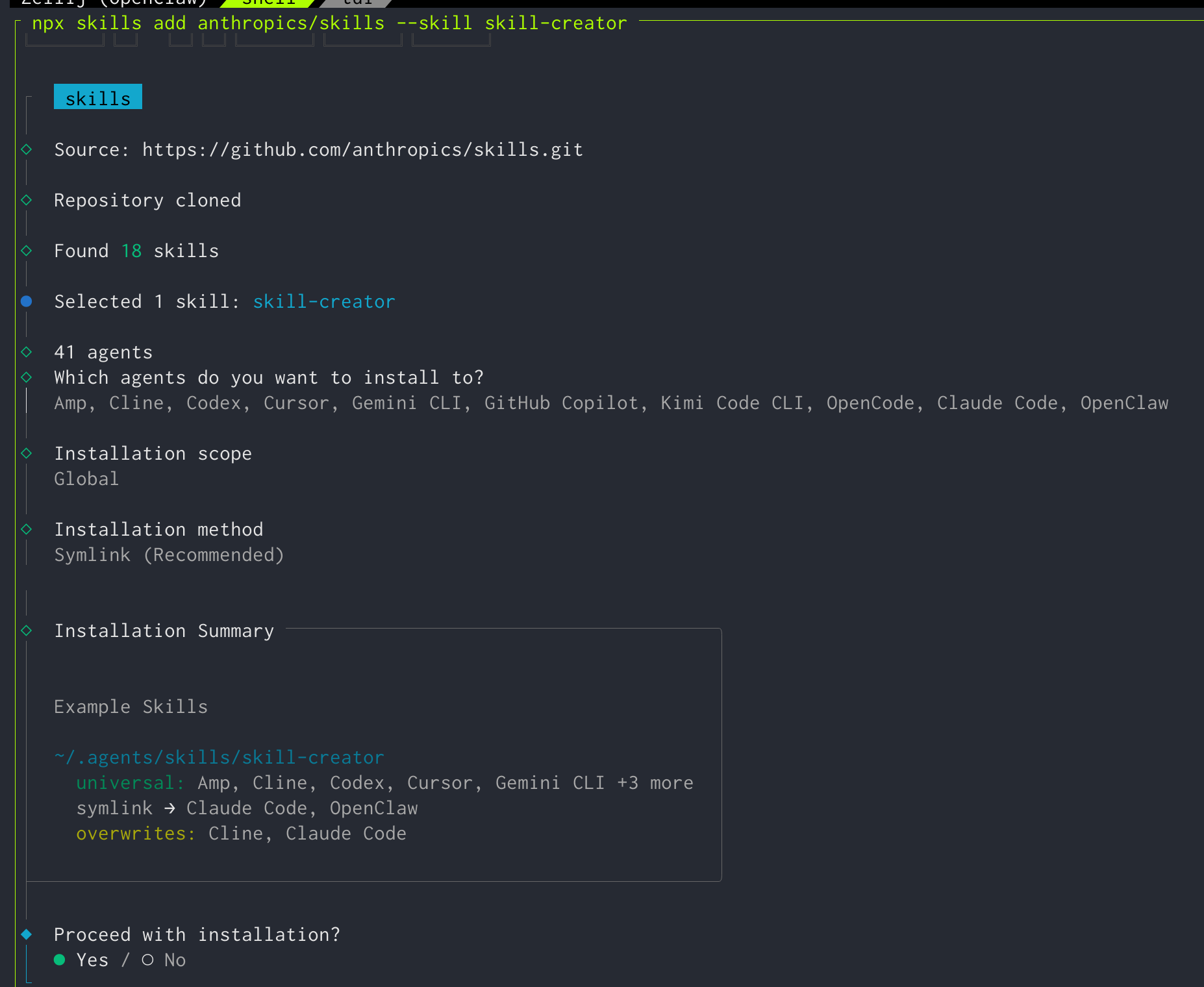Click the diamond next to Found 18 skills
This screenshot has height=987, width=1204.
(27, 250)
